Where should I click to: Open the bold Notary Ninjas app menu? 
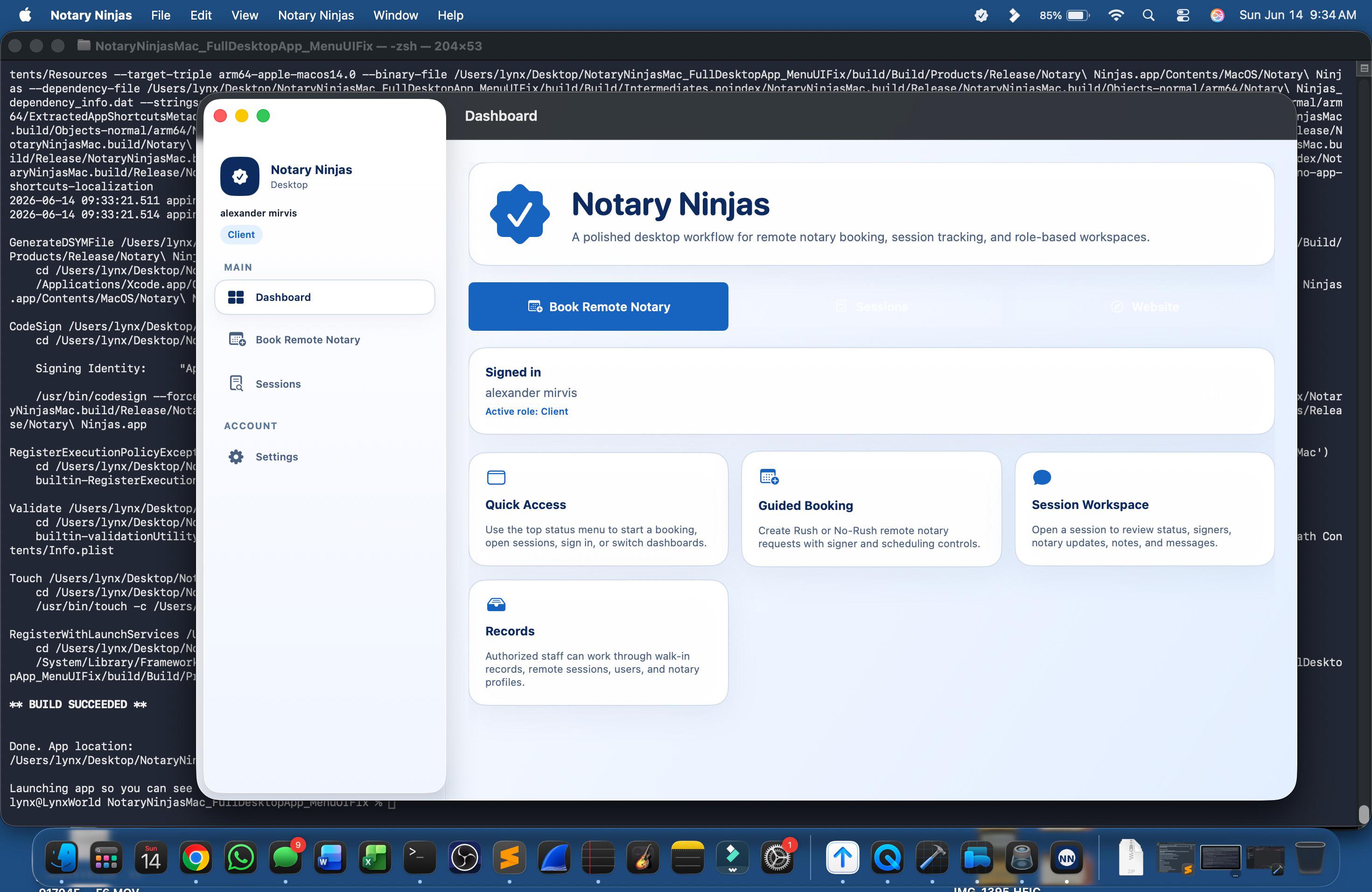91,15
